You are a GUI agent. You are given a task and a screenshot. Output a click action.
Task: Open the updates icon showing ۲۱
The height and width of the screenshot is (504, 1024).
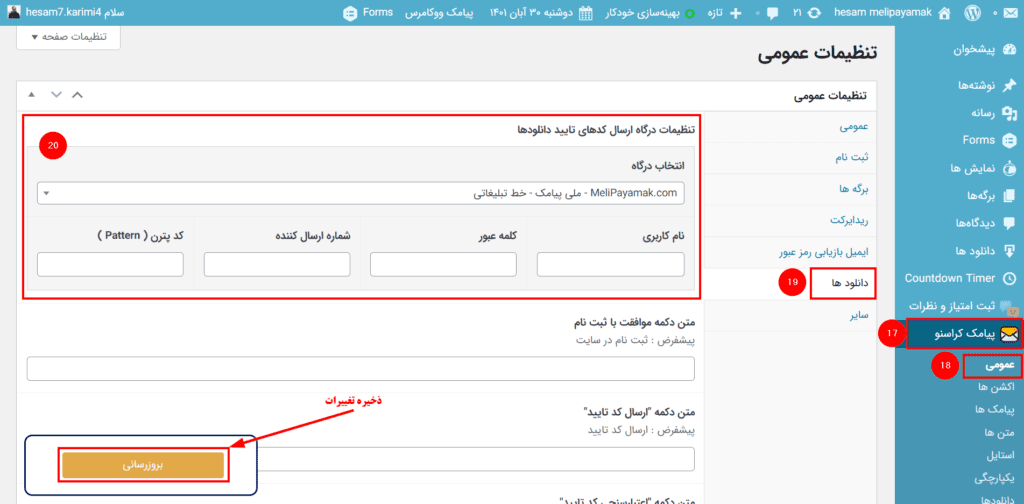pos(814,13)
